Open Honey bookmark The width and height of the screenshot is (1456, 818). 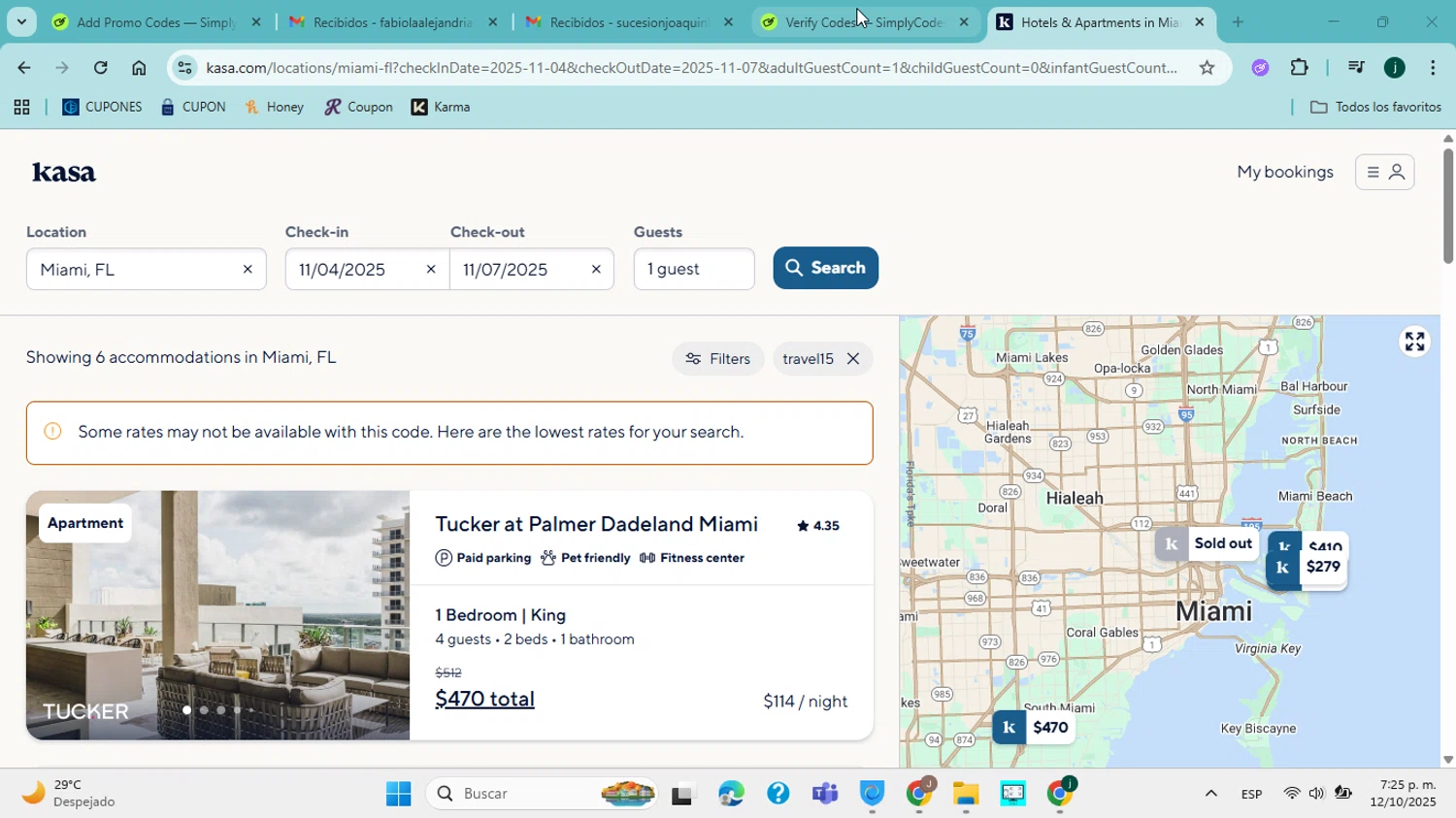[x=275, y=107]
